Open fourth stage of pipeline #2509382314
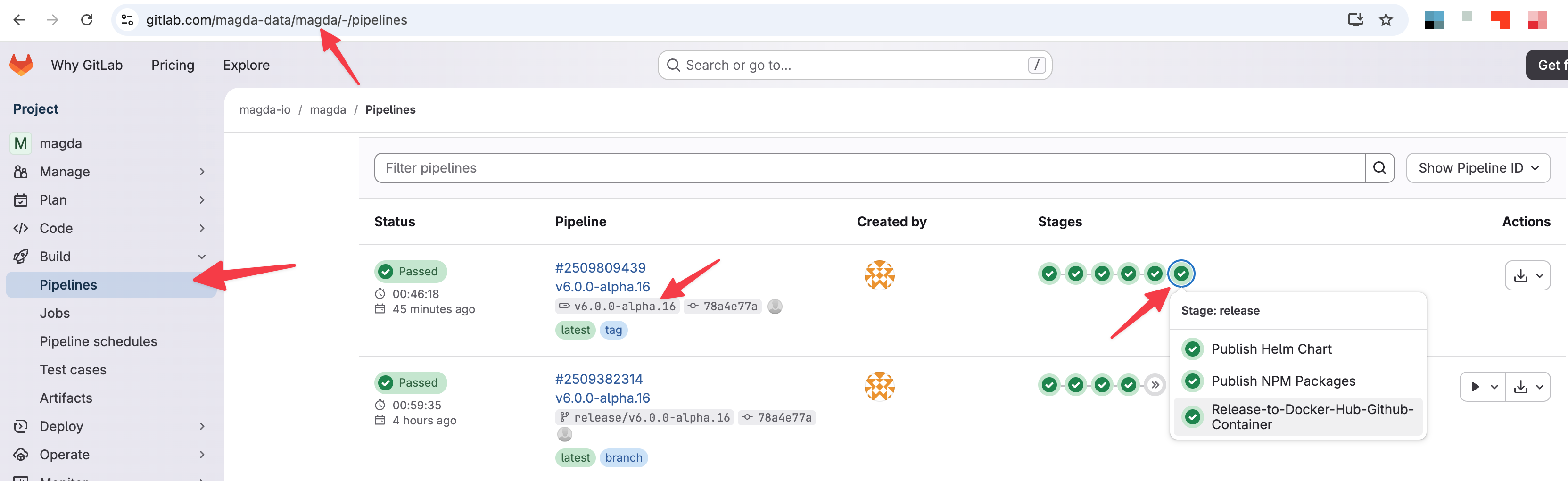Viewport: 1568px width, 481px height. tap(1129, 385)
